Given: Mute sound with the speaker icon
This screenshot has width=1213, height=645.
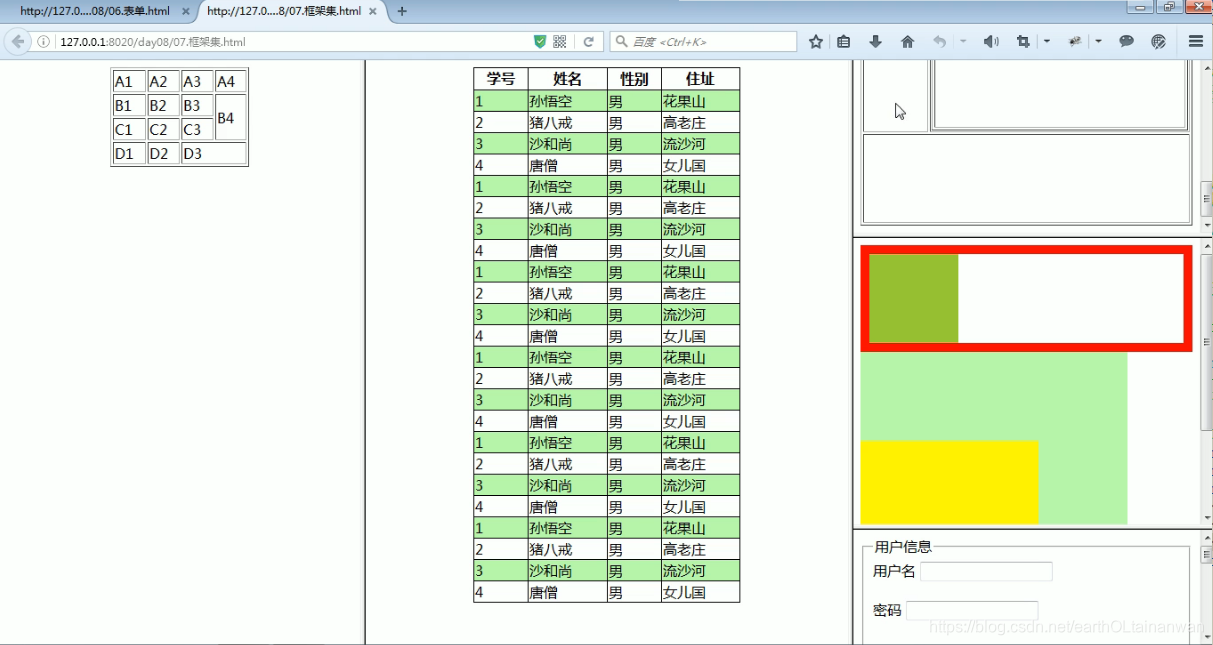Looking at the screenshot, I should click(x=991, y=41).
